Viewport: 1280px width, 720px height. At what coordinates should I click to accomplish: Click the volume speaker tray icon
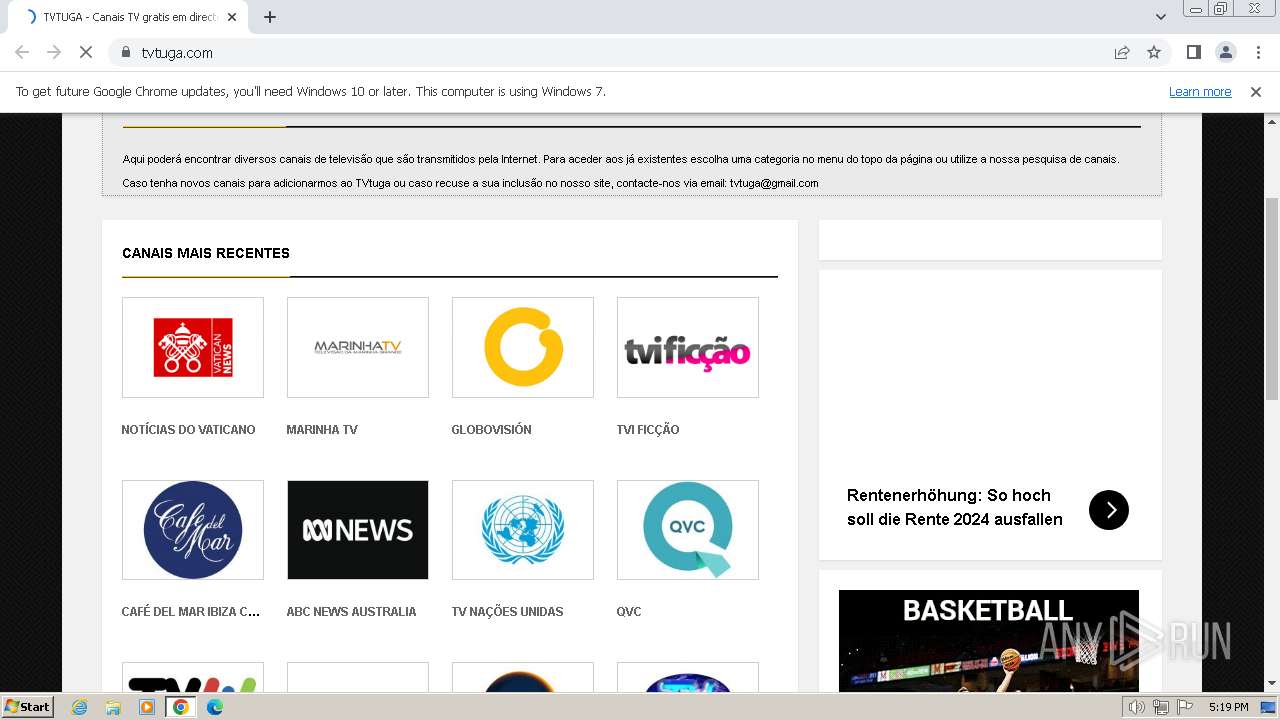[1137, 707]
